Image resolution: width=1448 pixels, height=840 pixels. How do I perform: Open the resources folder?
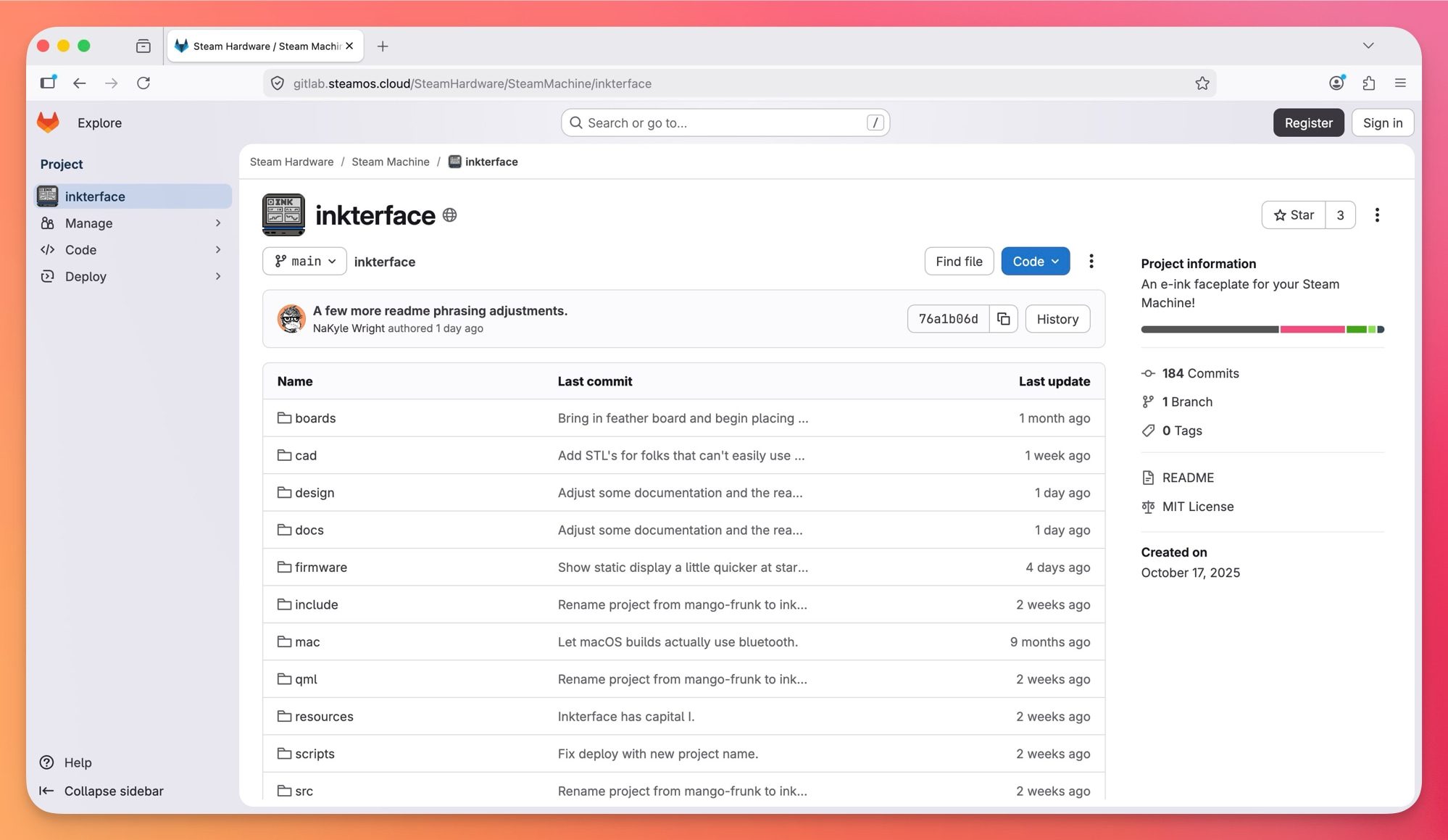point(324,716)
